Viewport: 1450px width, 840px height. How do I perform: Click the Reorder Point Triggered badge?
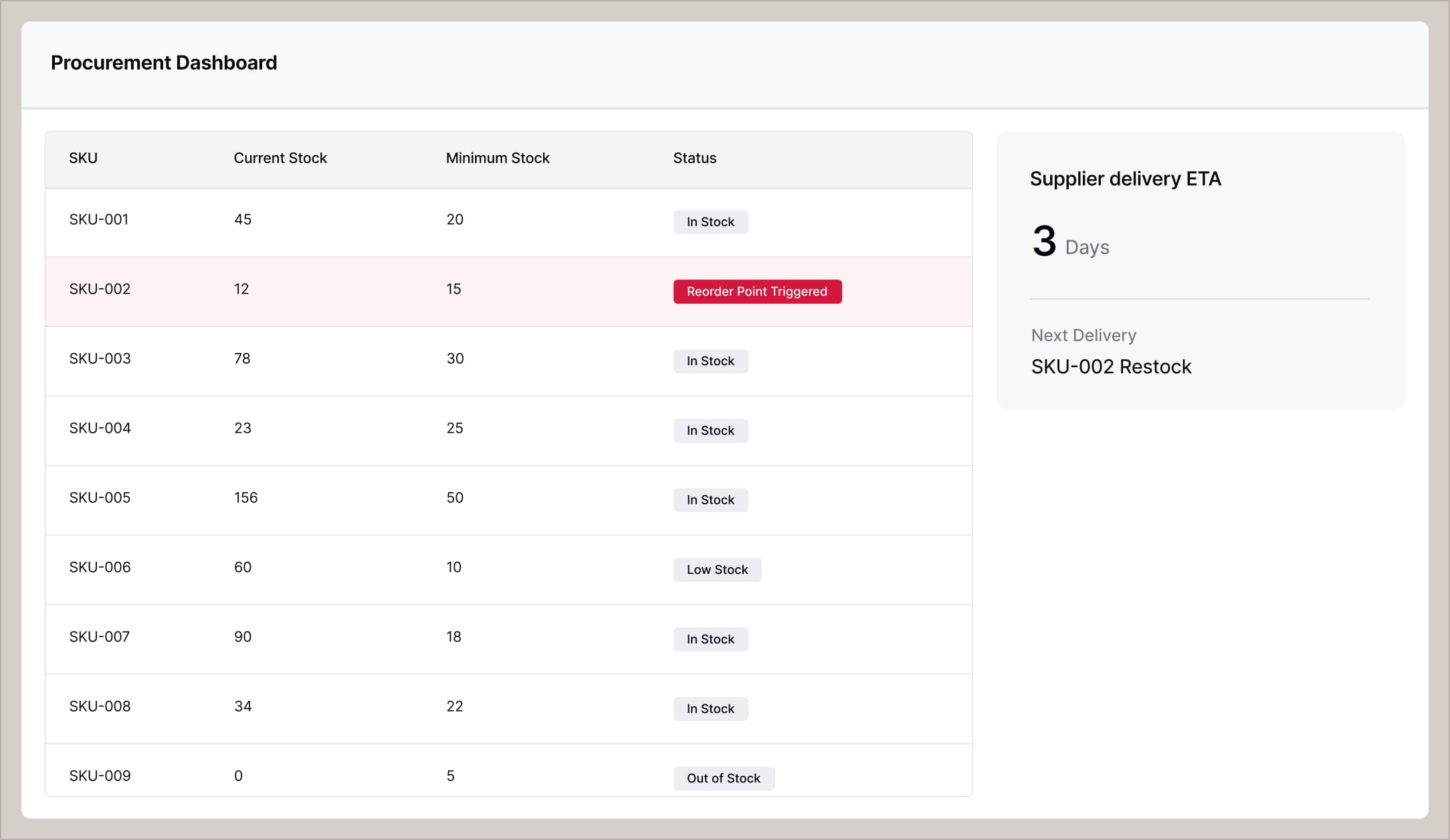click(757, 292)
